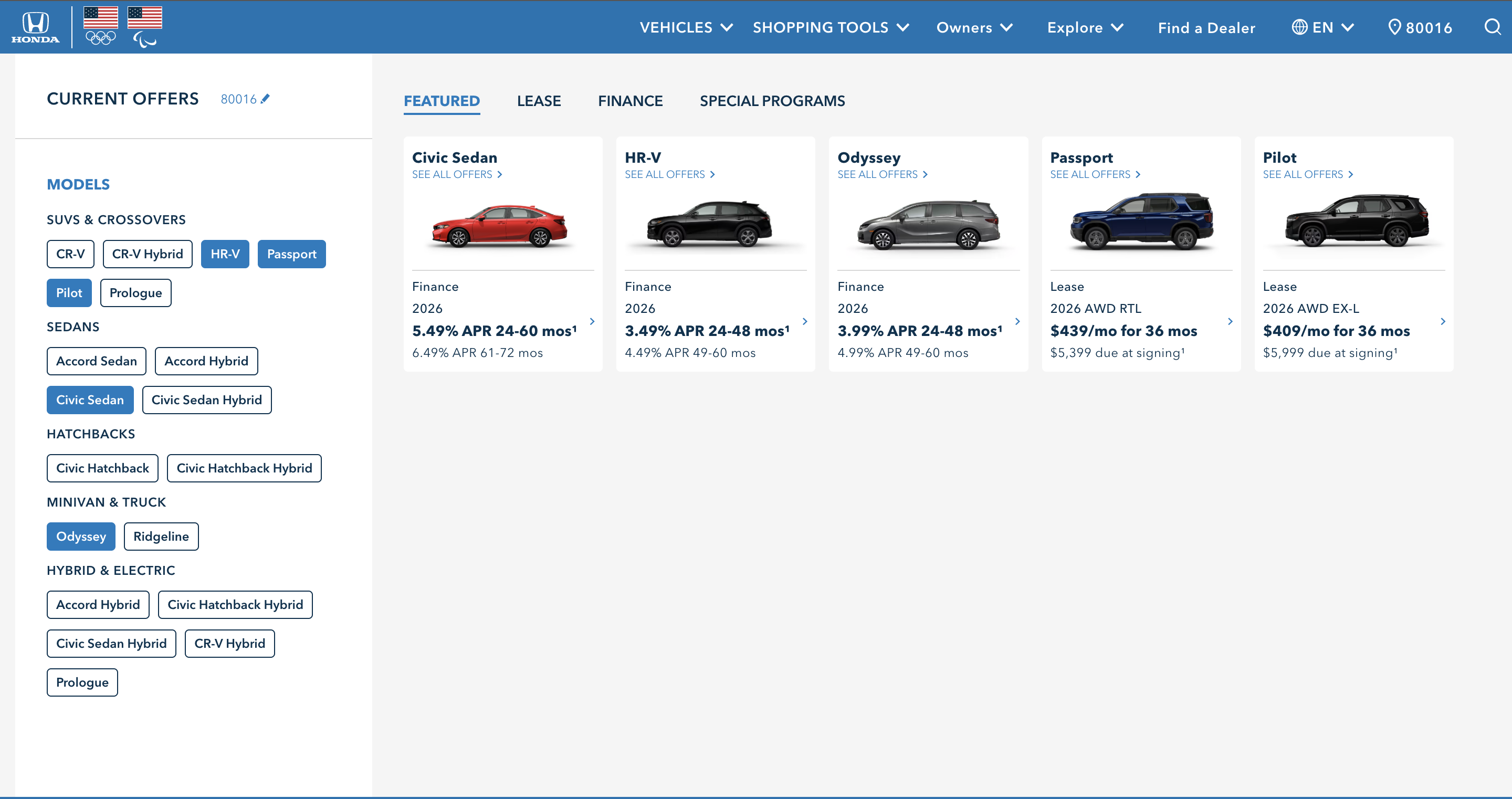Switch to the FEATURED tab
Viewport: 1512px width, 799px height.
click(x=442, y=101)
